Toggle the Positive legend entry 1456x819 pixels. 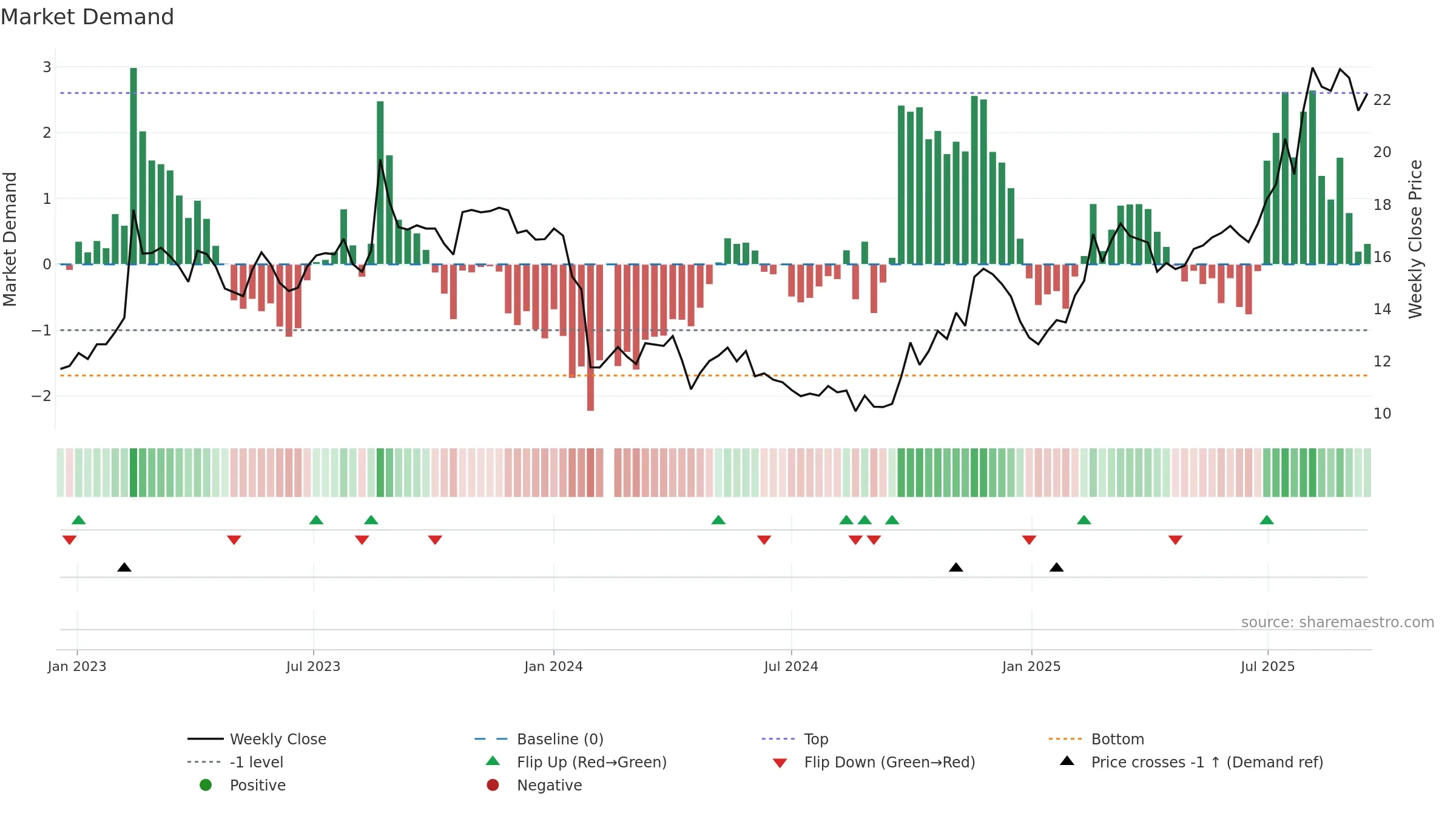click(243, 785)
